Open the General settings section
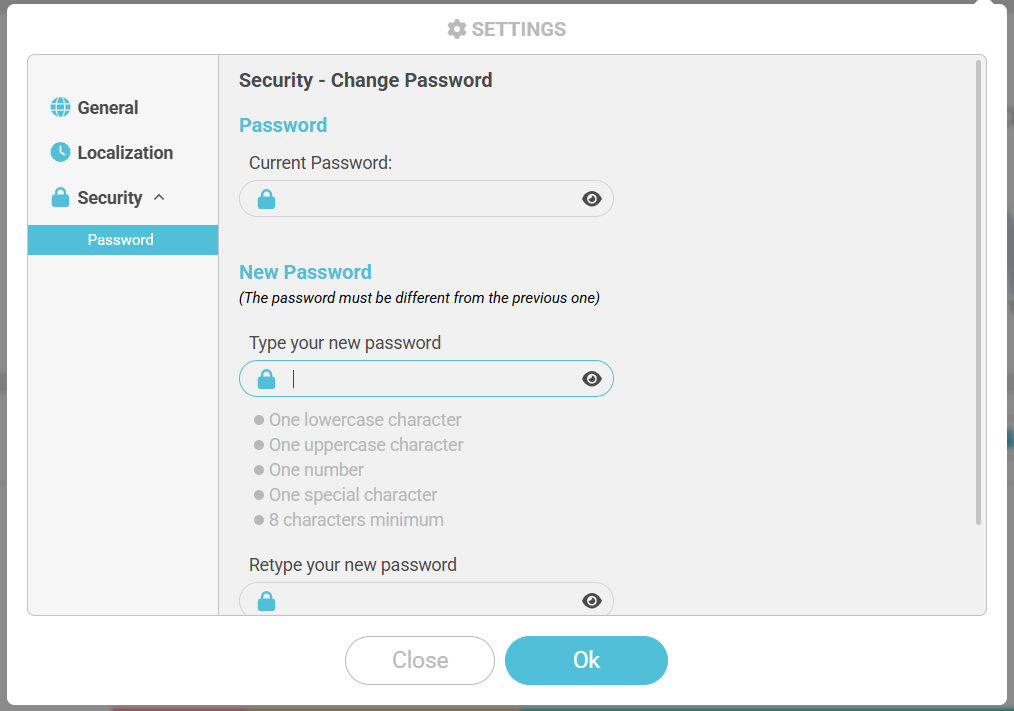This screenshot has height=711, width=1014. (108, 108)
